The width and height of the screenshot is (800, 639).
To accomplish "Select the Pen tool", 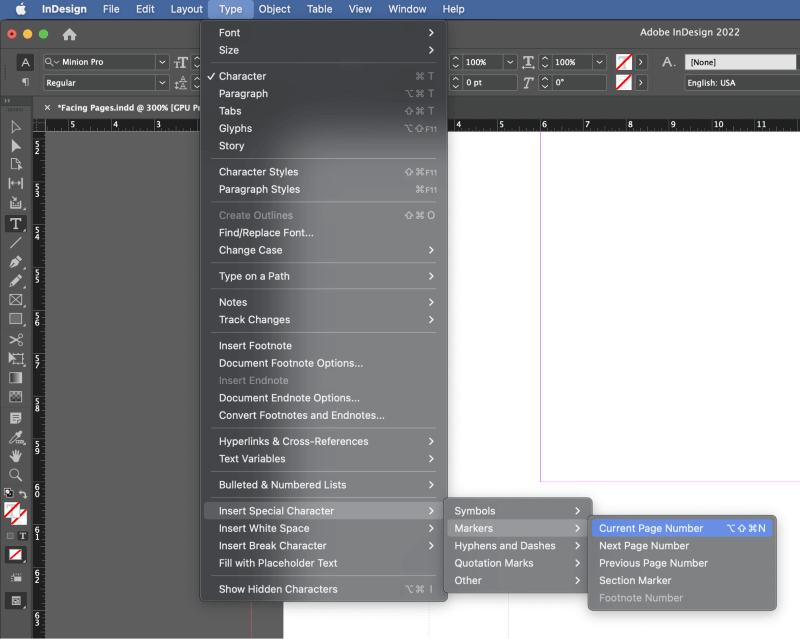I will pyautogui.click(x=15, y=262).
